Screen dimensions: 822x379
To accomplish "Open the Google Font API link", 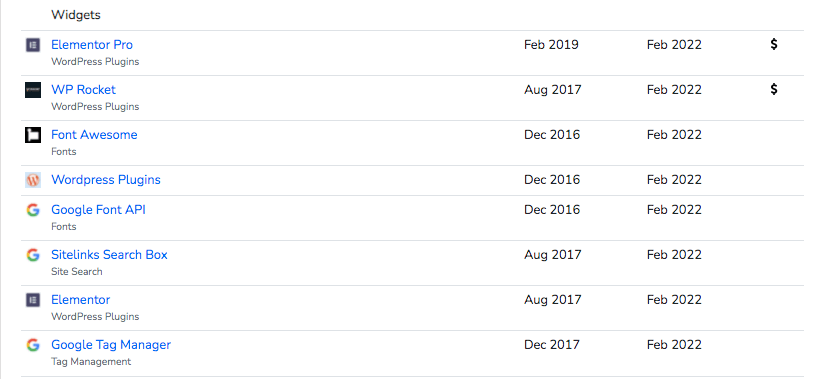I will point(98,210).
